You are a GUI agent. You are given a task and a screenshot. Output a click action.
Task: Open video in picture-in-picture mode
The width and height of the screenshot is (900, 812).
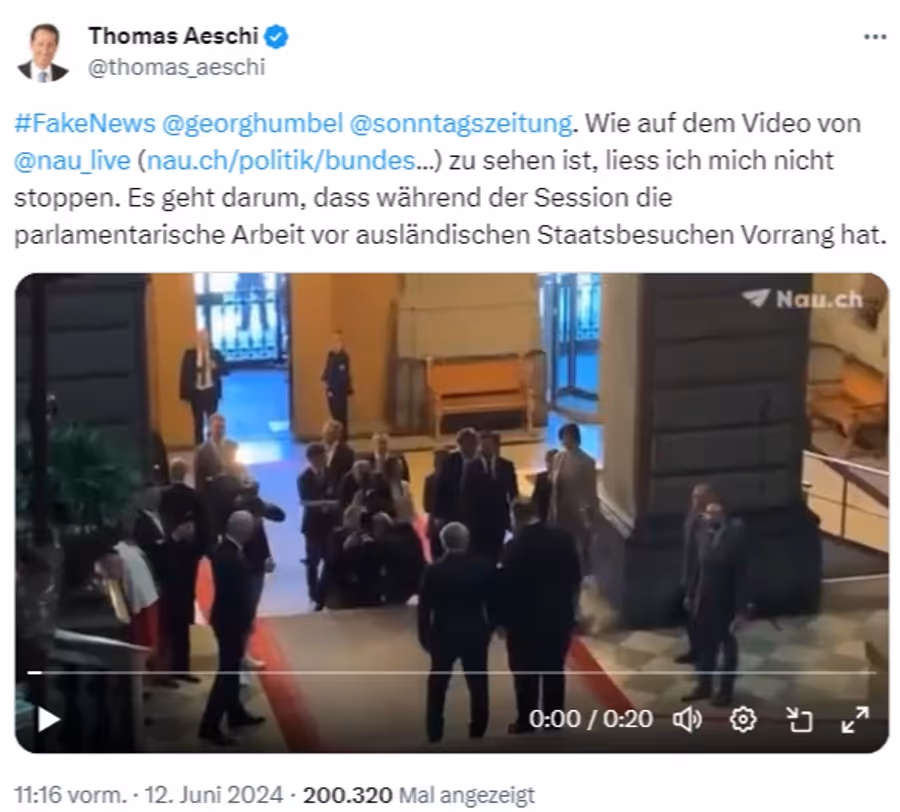tap(799, 719)
